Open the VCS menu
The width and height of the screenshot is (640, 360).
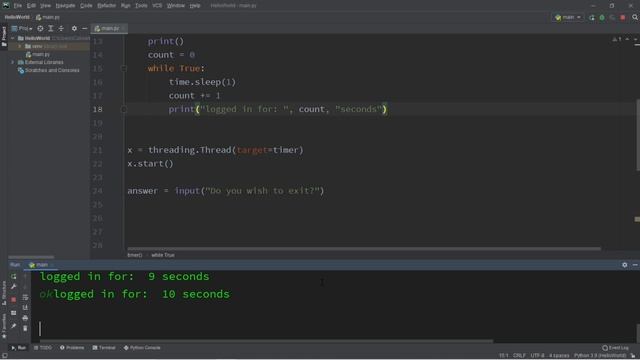pyautogui.click(x=157, y=6)
